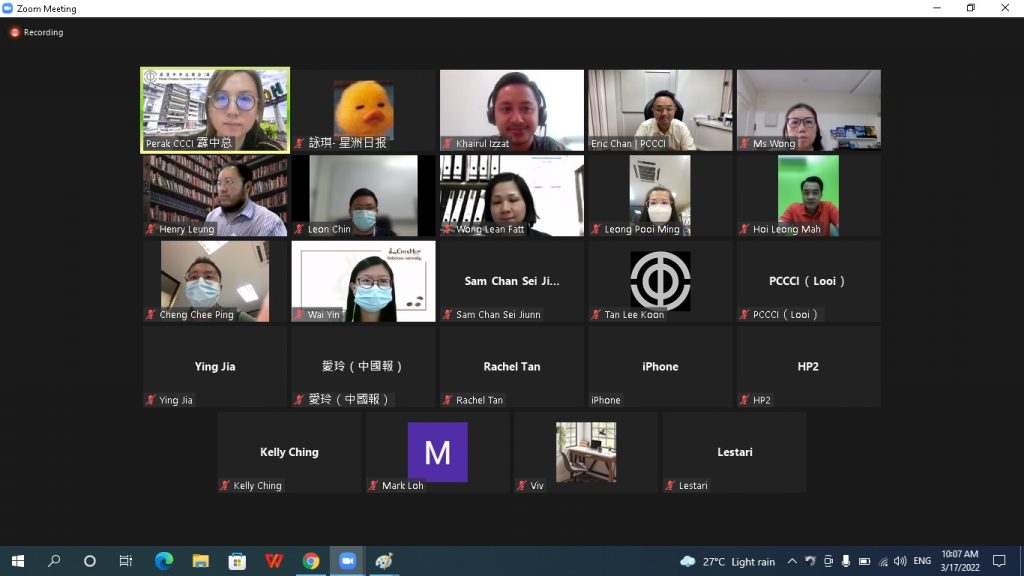Select Perak CCCI's highlighted video tile

(x=215, y=110)
